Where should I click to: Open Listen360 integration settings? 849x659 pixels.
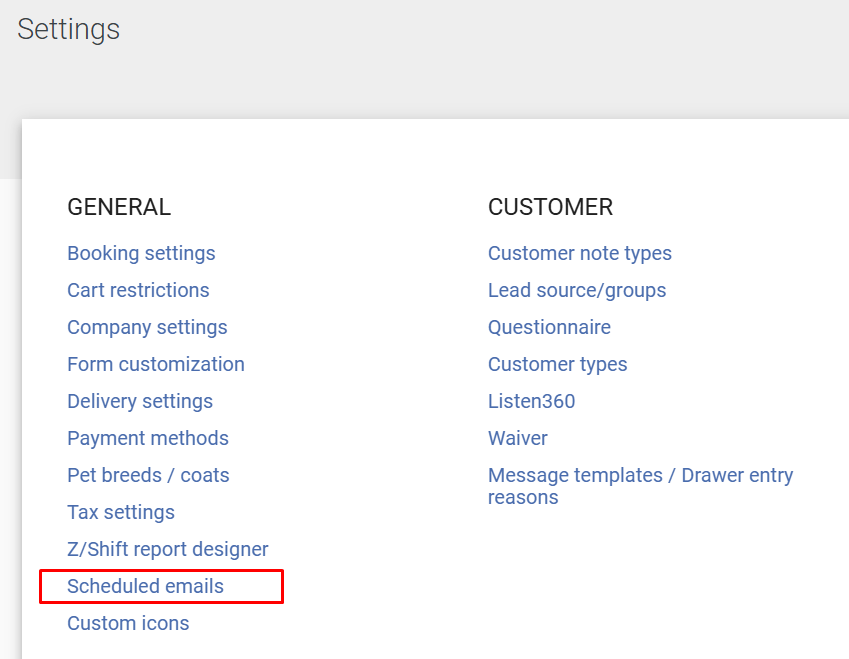tap(531, 401)
